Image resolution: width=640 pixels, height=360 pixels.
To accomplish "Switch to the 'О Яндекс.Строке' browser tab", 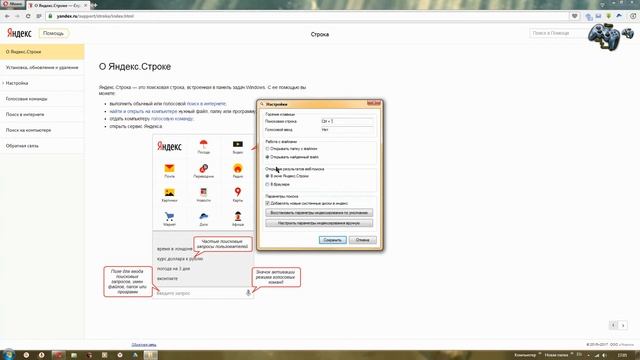I will (57, 5).
